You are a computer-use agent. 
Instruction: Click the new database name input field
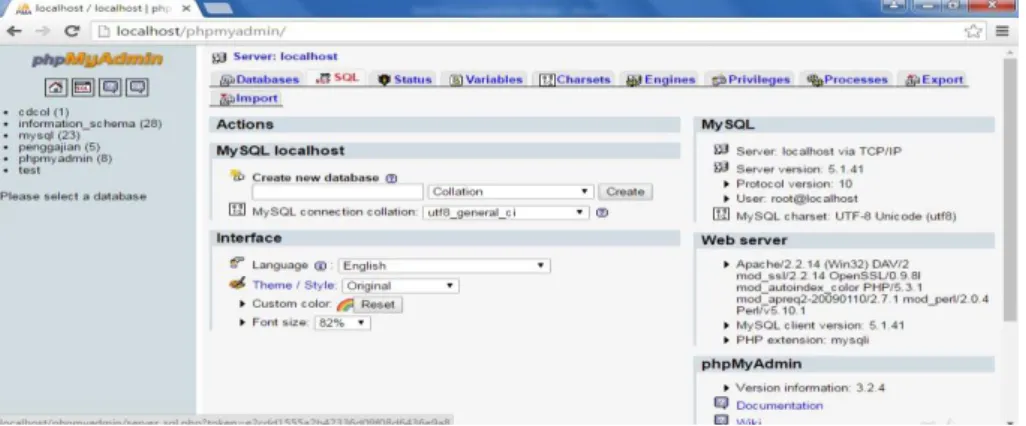pyautogui.click(x=338, y=192)
